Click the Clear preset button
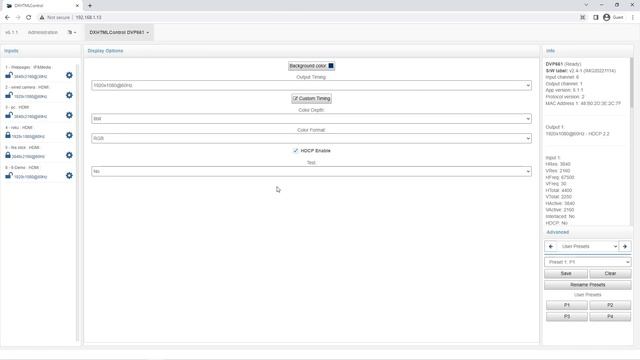 pos(610,273)
